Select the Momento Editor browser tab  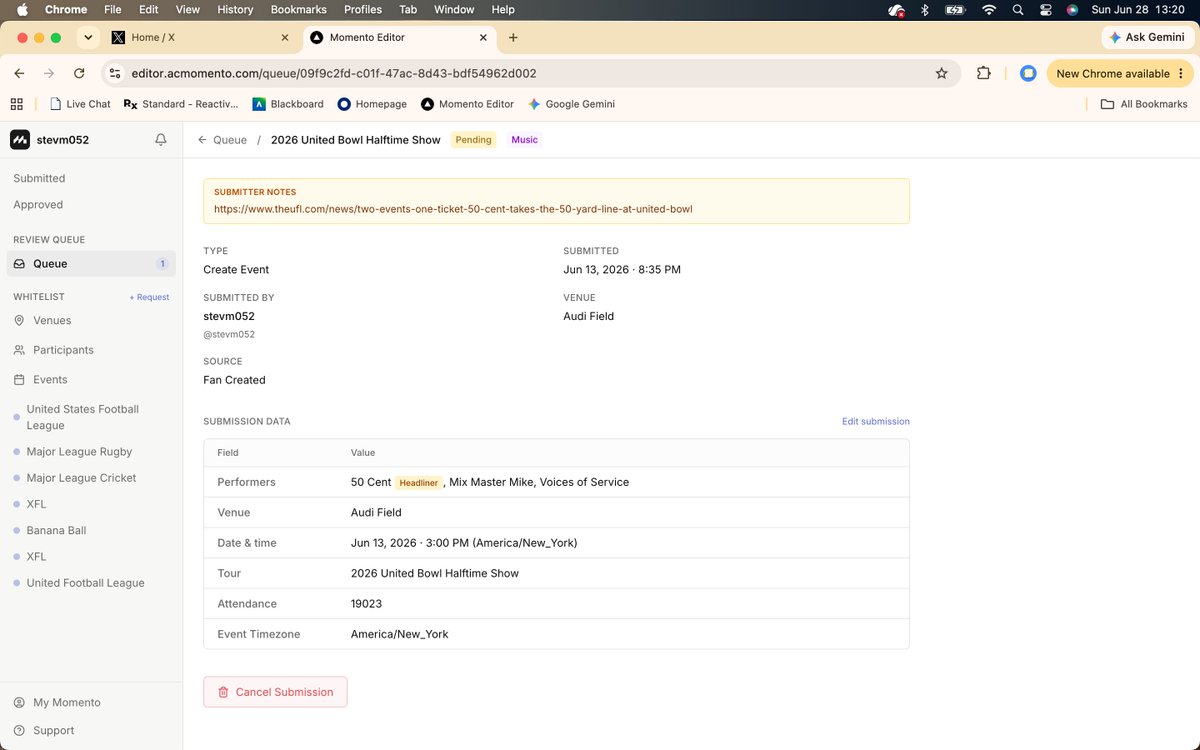(399, 38)
